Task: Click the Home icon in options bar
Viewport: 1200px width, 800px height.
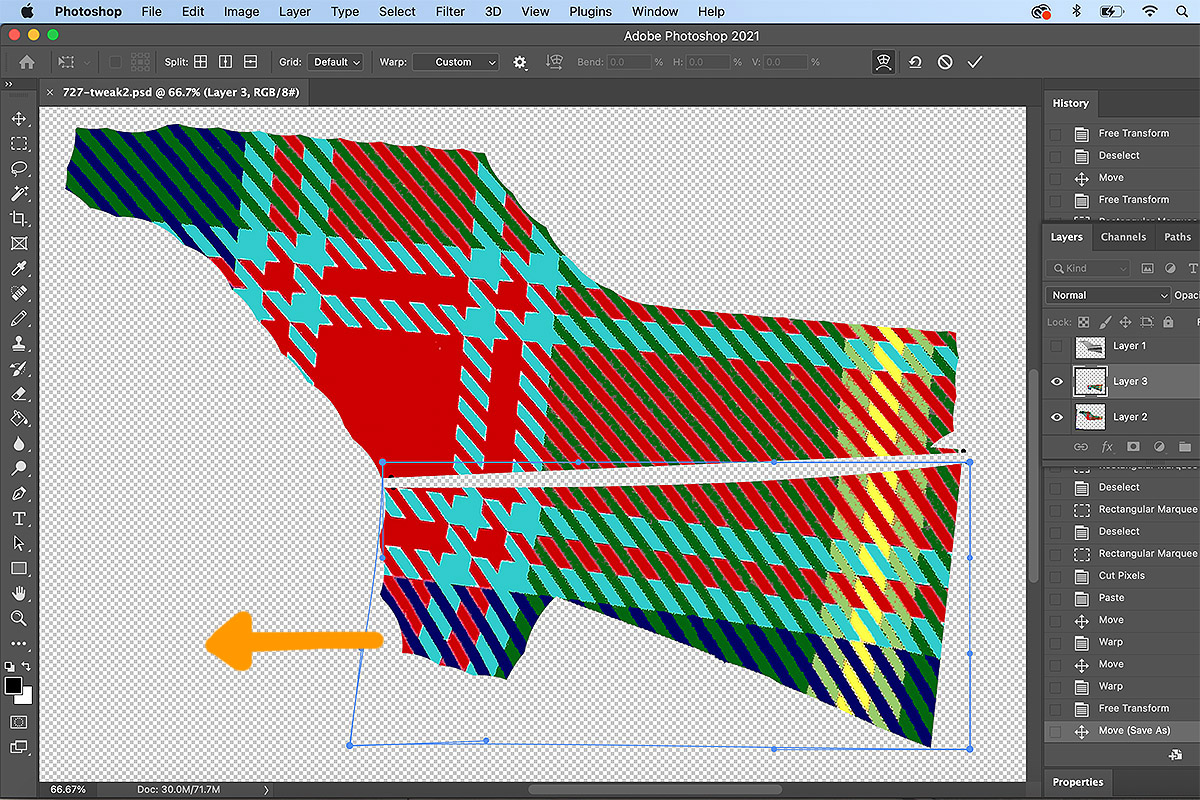Action: click(x=26, y=62)
